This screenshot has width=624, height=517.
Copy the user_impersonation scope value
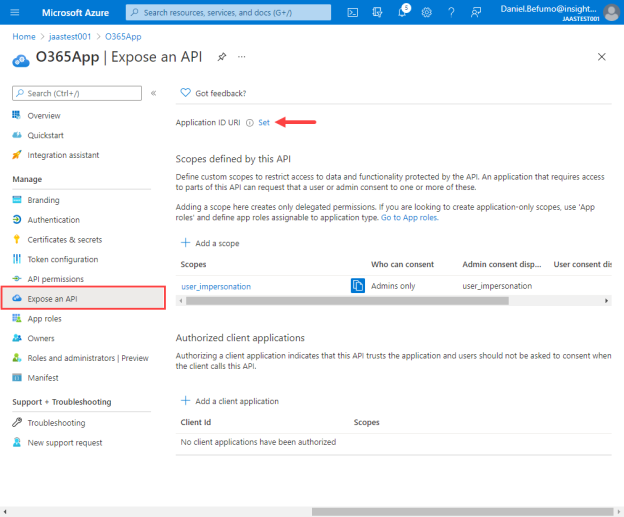point(358,286)
